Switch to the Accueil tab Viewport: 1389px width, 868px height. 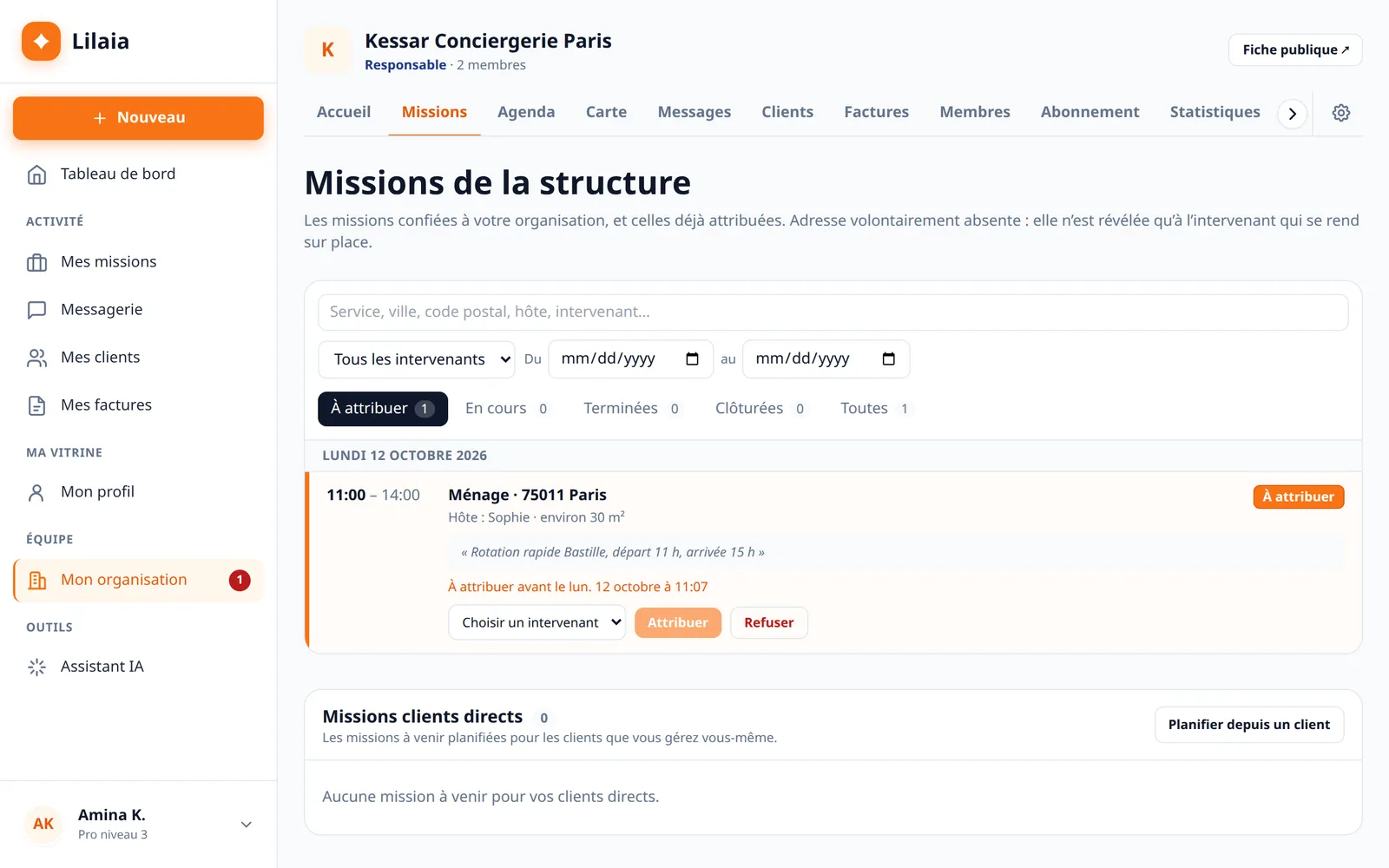point(344,112)
